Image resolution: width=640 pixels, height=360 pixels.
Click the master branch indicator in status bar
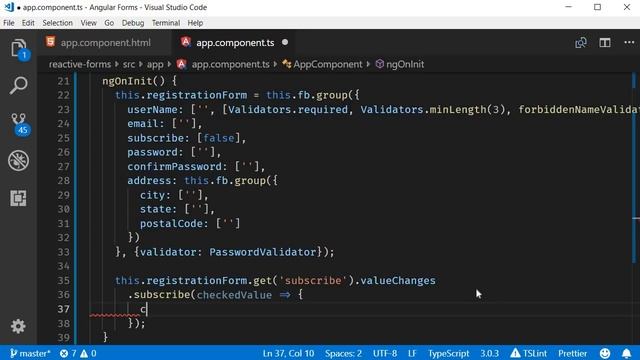[30, 353]
